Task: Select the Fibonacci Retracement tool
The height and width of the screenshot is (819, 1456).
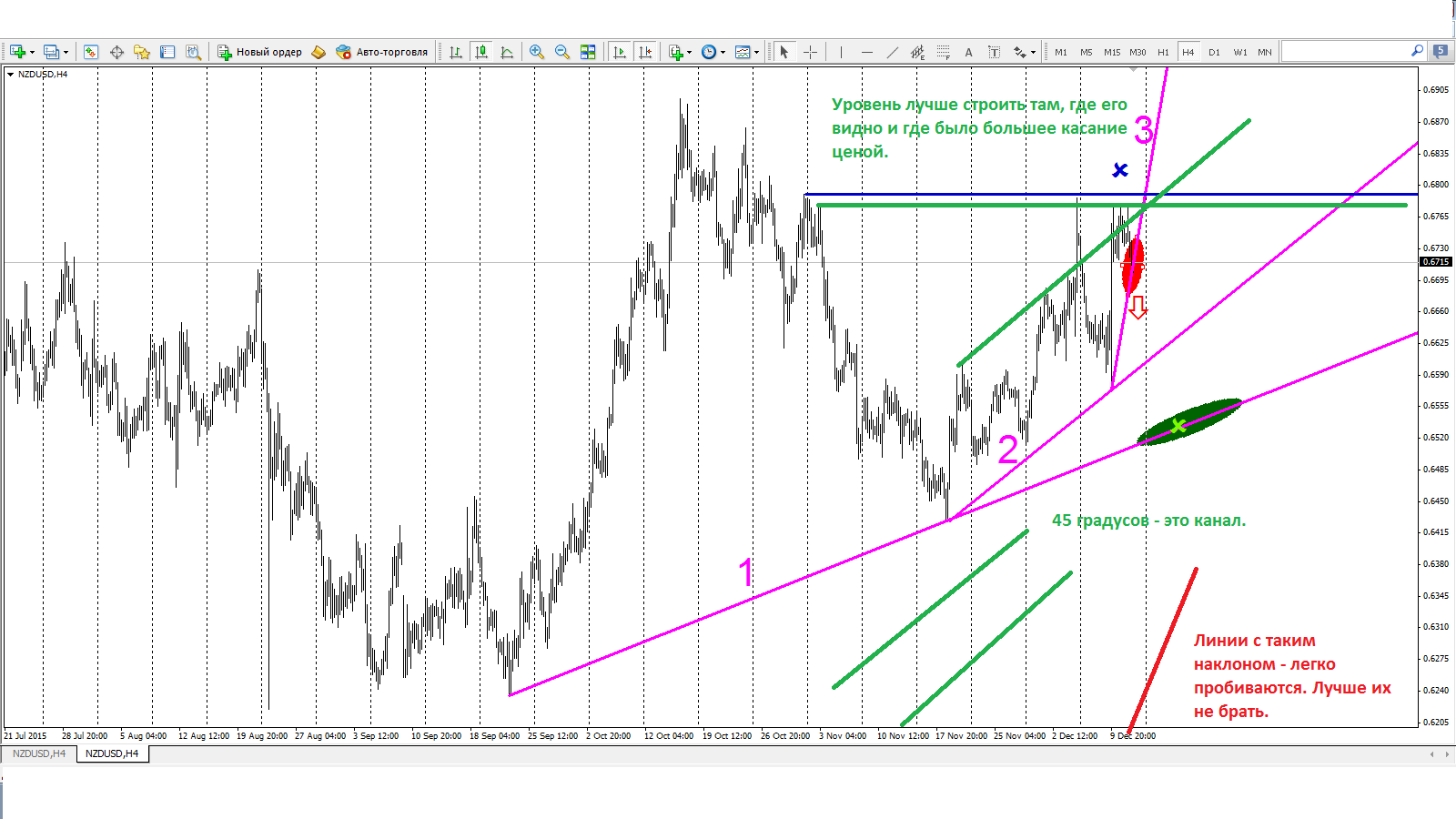Action: point(943,52)
